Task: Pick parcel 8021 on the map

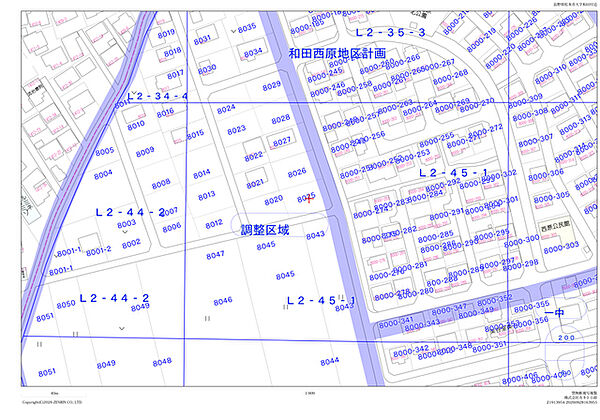Action: click(x=255, y=184)
